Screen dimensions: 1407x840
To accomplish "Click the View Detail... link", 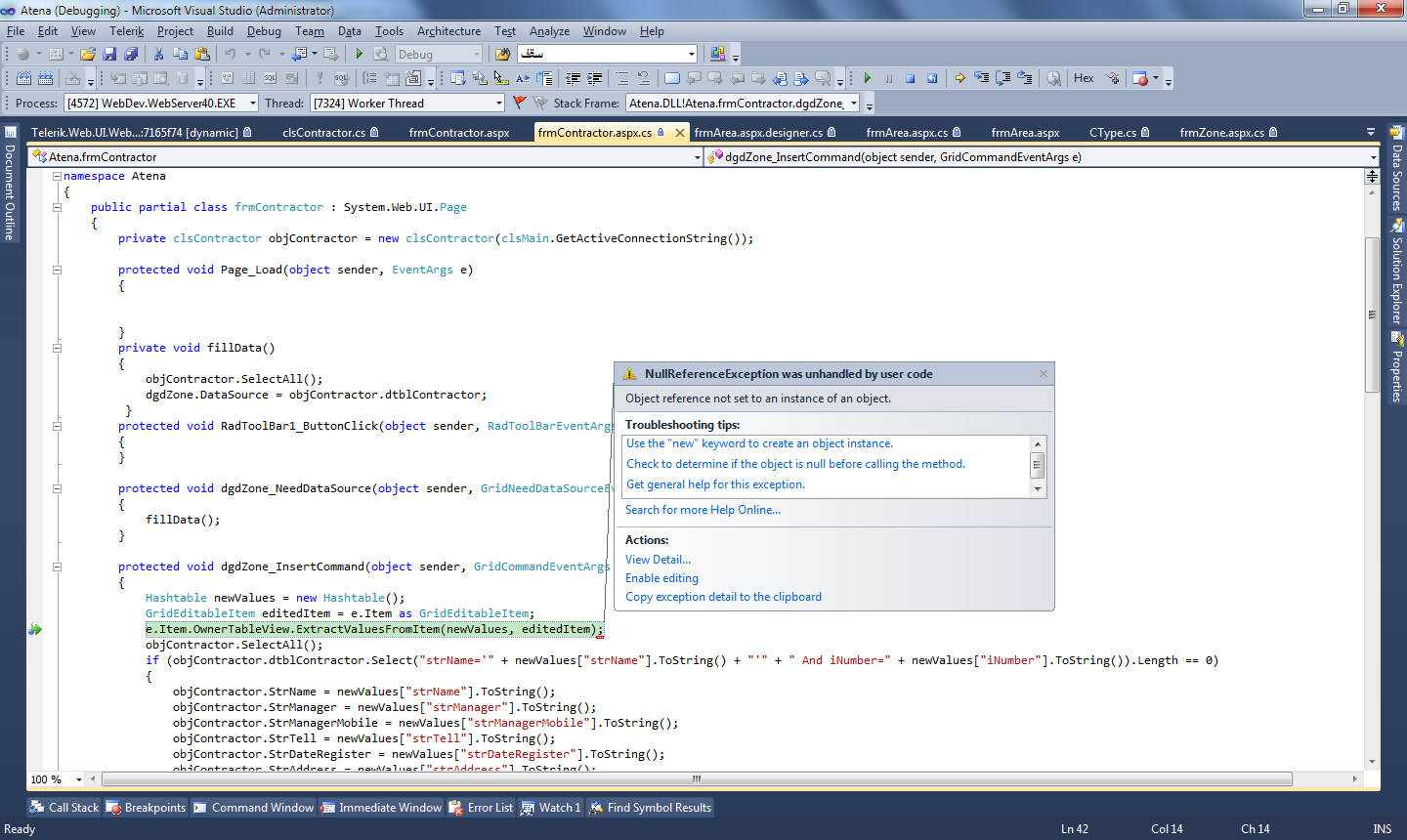I will point(658,560).
